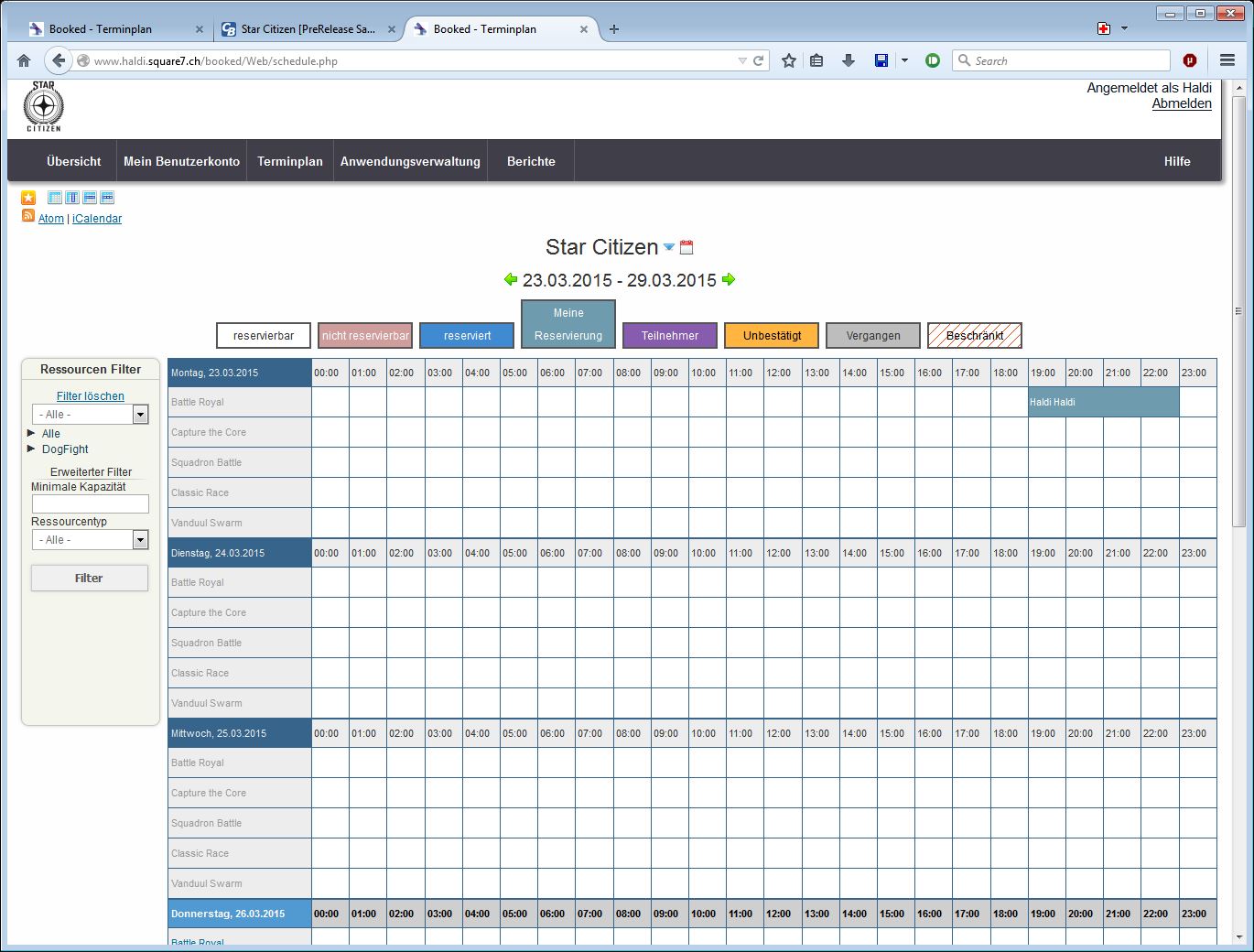Click the orange 'Unbestätigt' legend swatch
This screenshot has width=1254, height=952.
click(772, 336)
